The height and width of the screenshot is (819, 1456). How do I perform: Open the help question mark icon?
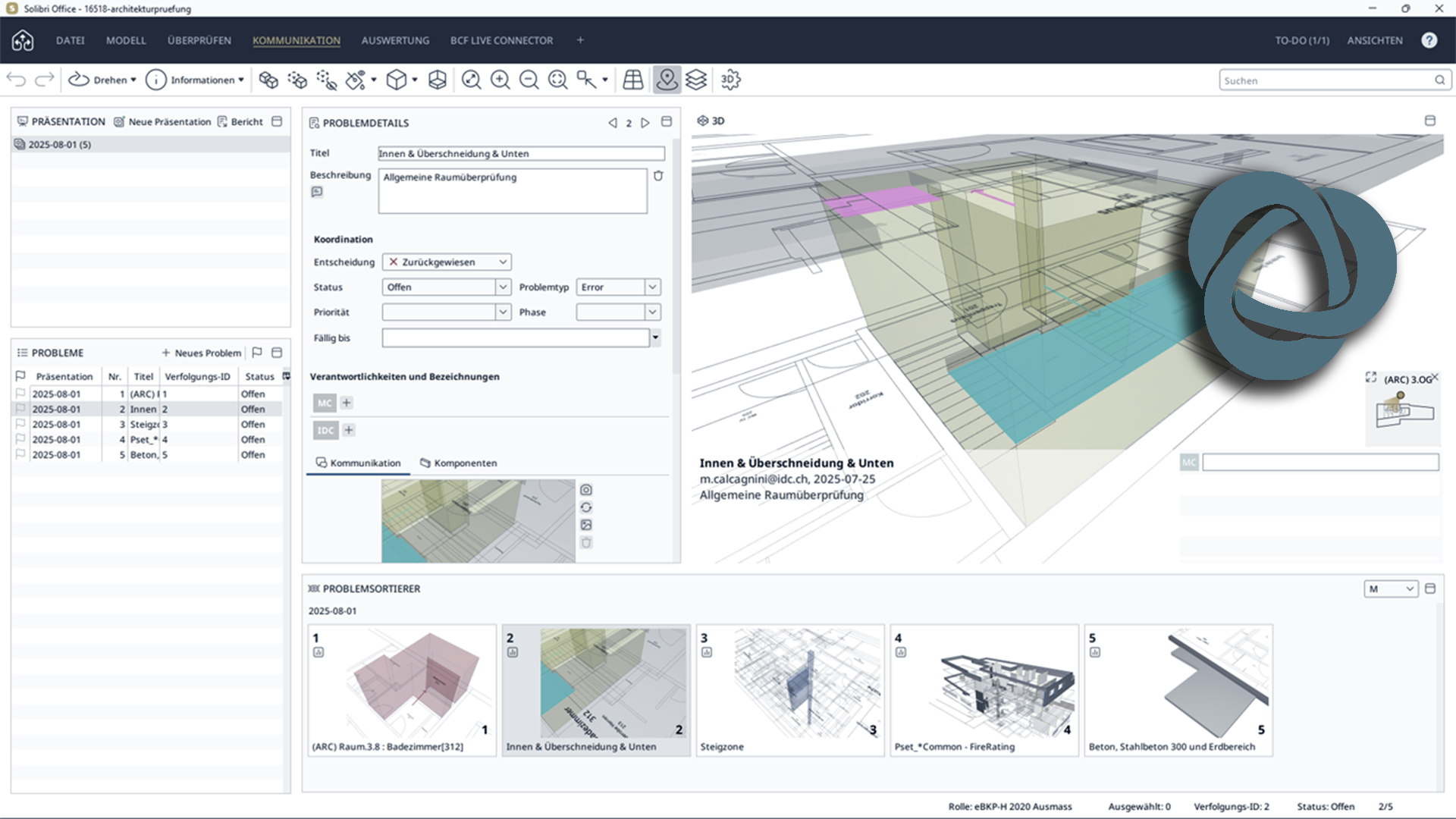pyautogui.click(x=1429, y=40)
